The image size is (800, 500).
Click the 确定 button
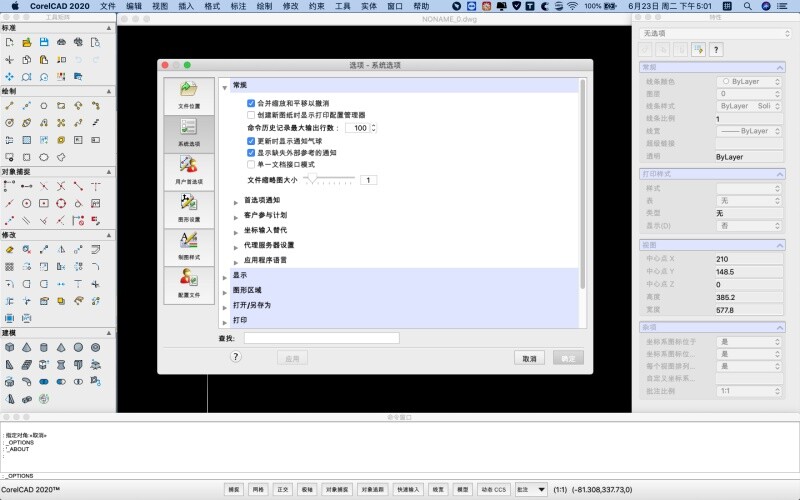point(568,358)
